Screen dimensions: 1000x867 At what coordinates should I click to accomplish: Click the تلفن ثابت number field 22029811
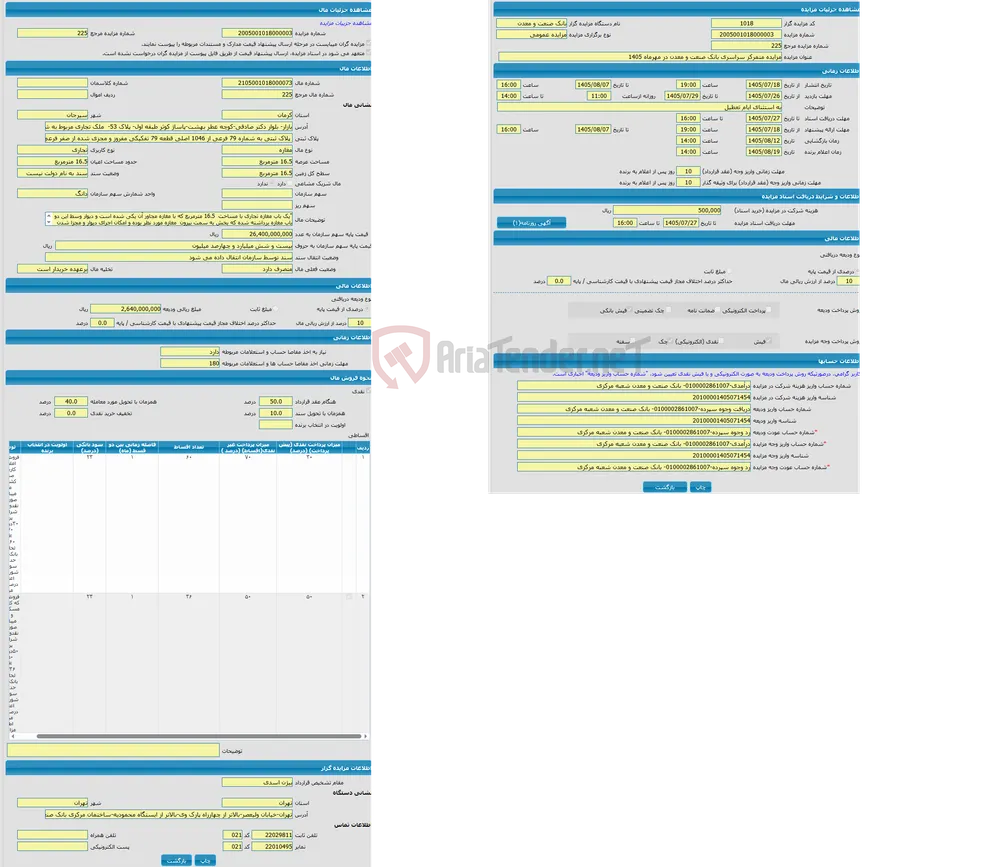click(x=272, y=834)
